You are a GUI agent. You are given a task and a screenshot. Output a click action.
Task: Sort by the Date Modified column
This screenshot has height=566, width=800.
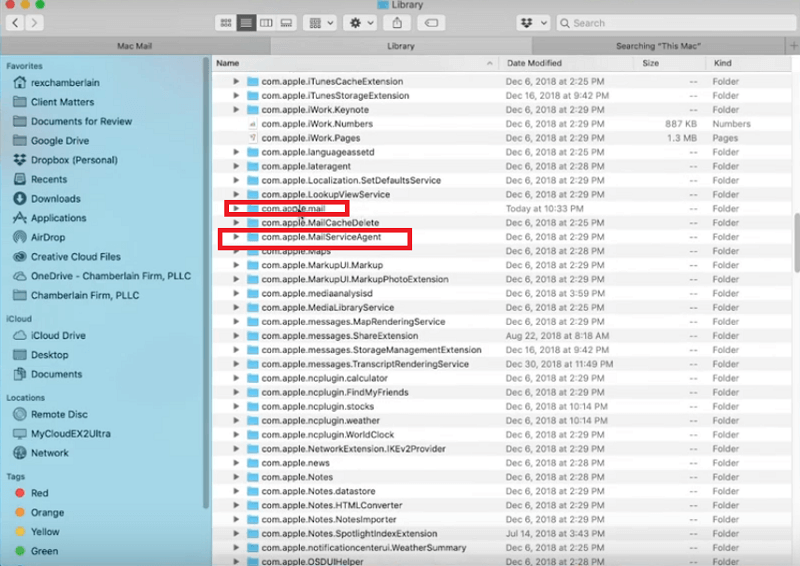[566, 63]
